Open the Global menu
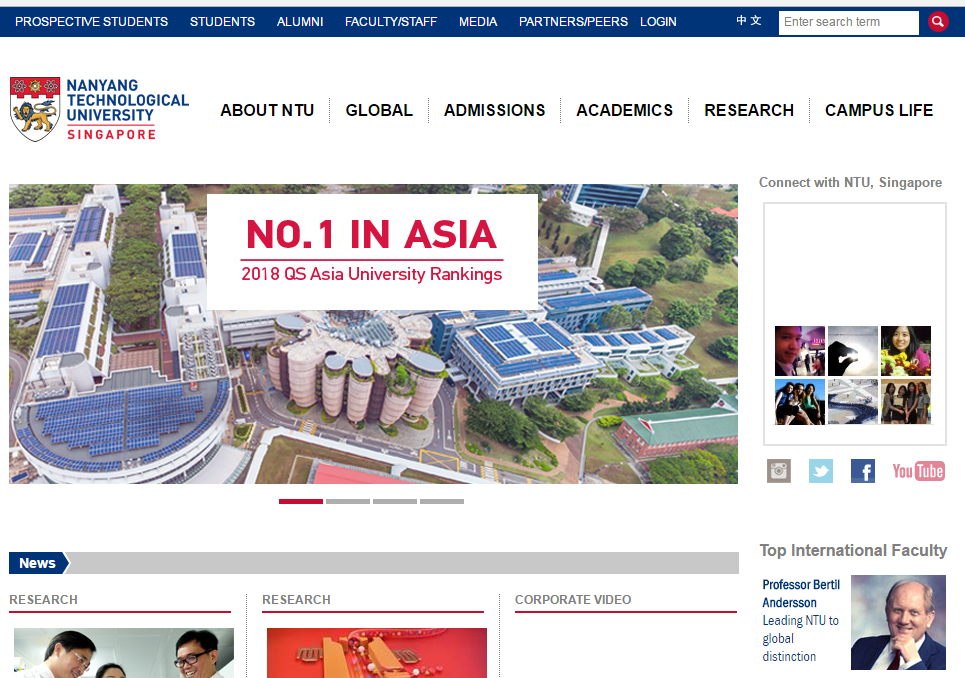This screenshot has height=678, width=965. click(379, 110)
